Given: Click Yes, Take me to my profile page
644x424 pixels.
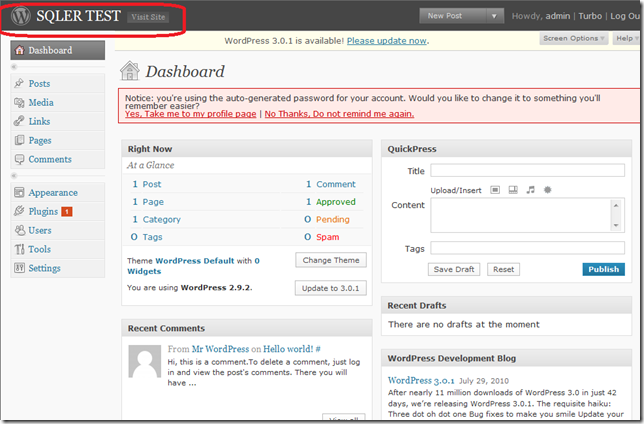Looking at the screenshot, I should coord(191,114).
